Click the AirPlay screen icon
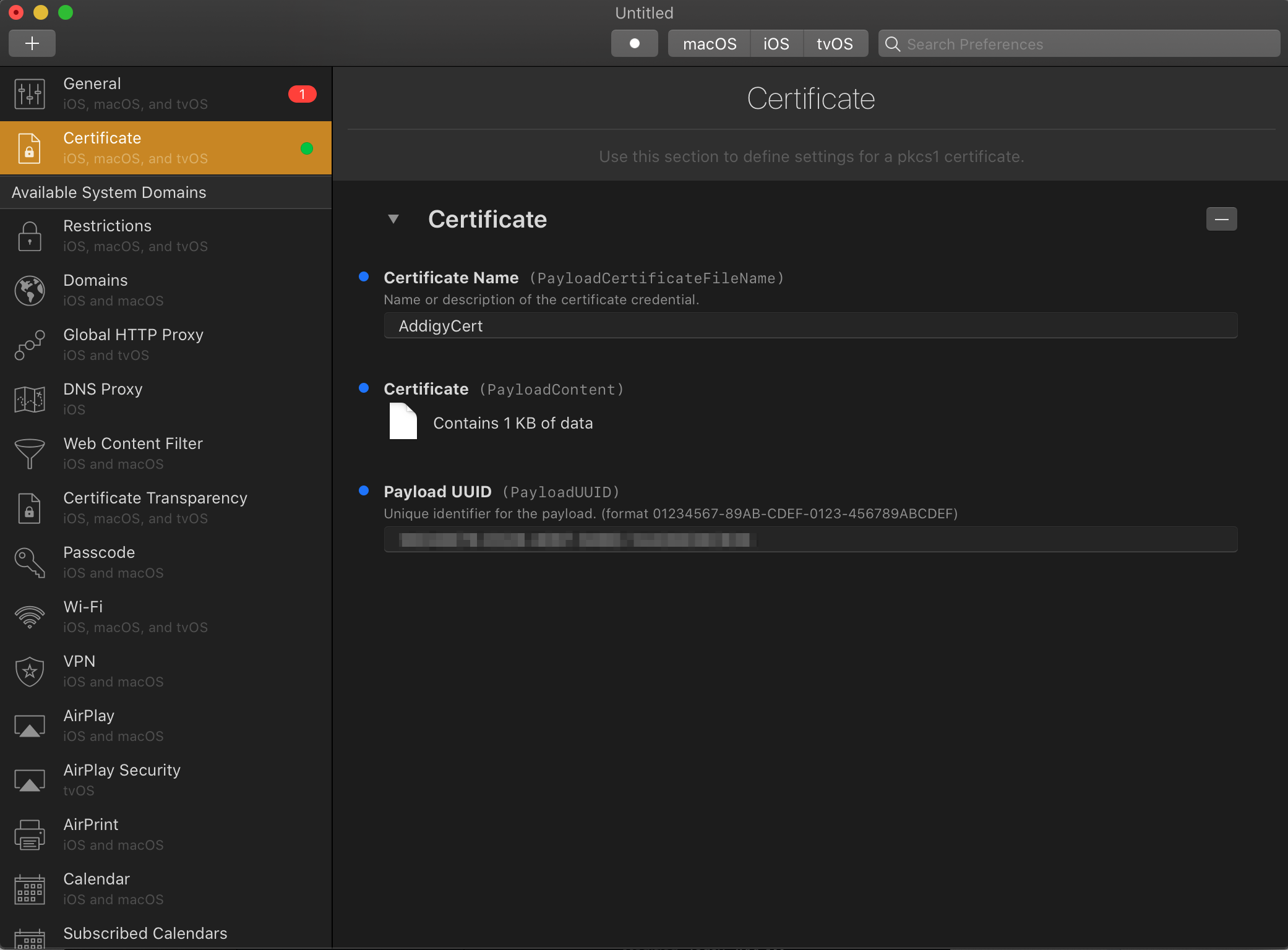The height and width of the screenshot is (950, 1288). tap(30, 726)
